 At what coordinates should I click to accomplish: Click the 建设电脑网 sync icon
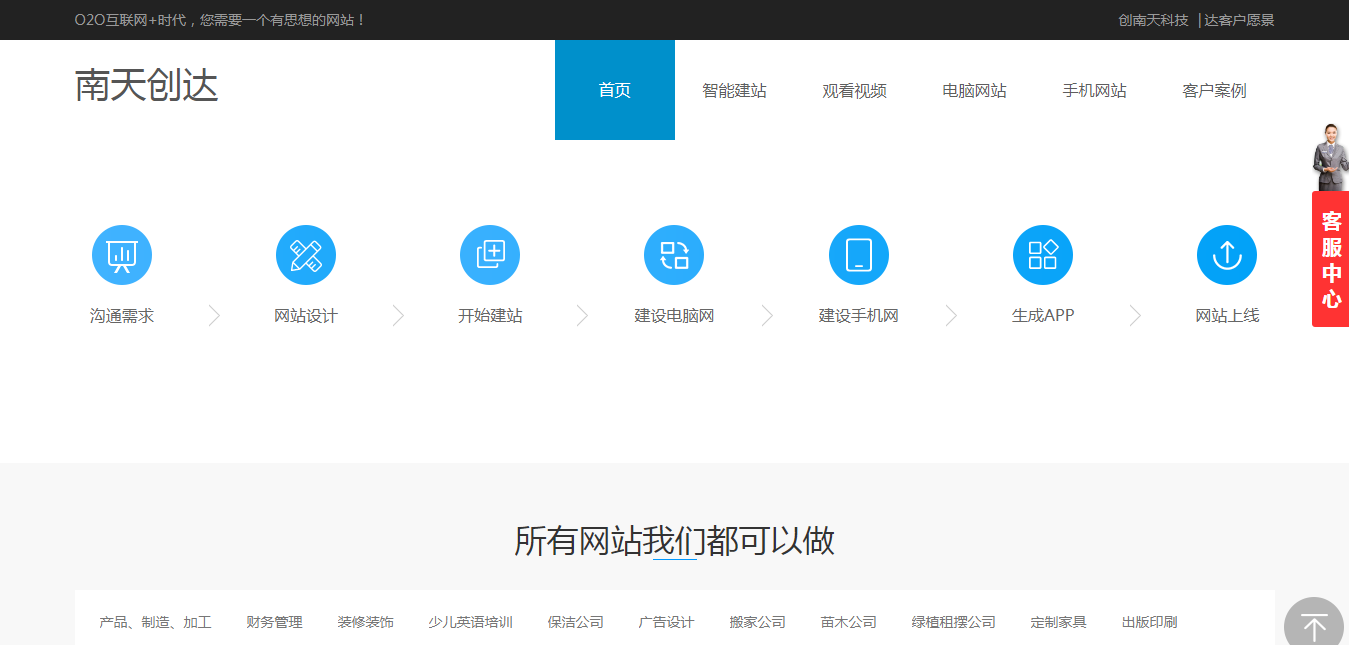(x=673, y=254)
